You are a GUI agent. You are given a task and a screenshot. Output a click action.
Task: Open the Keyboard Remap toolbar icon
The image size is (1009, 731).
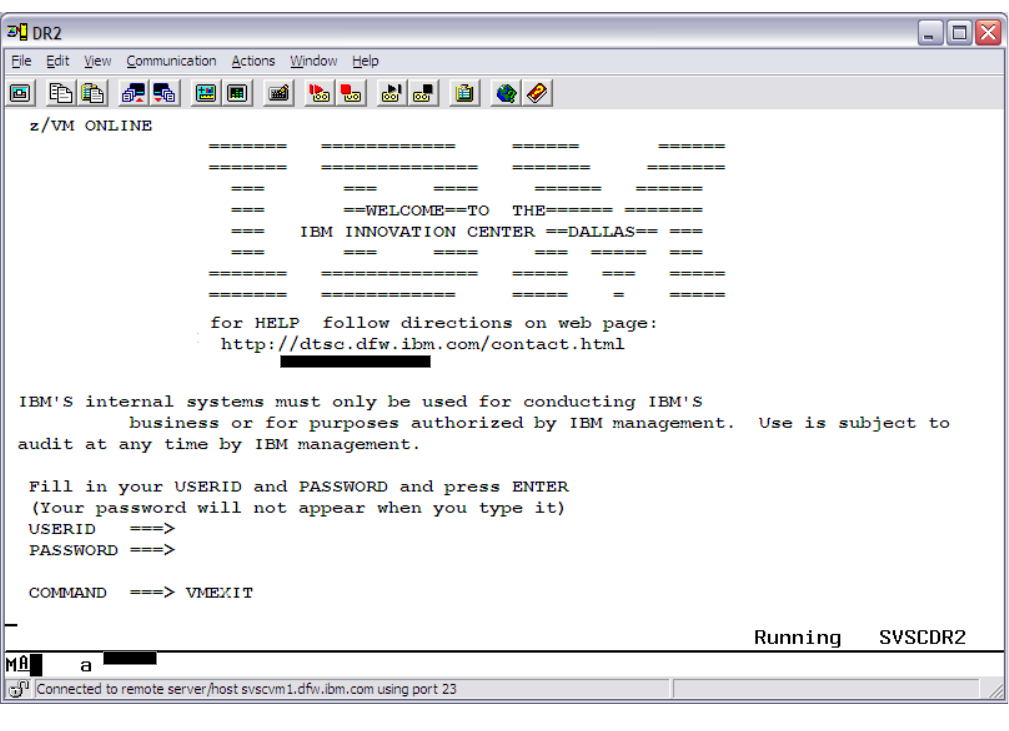pos(279,93)
